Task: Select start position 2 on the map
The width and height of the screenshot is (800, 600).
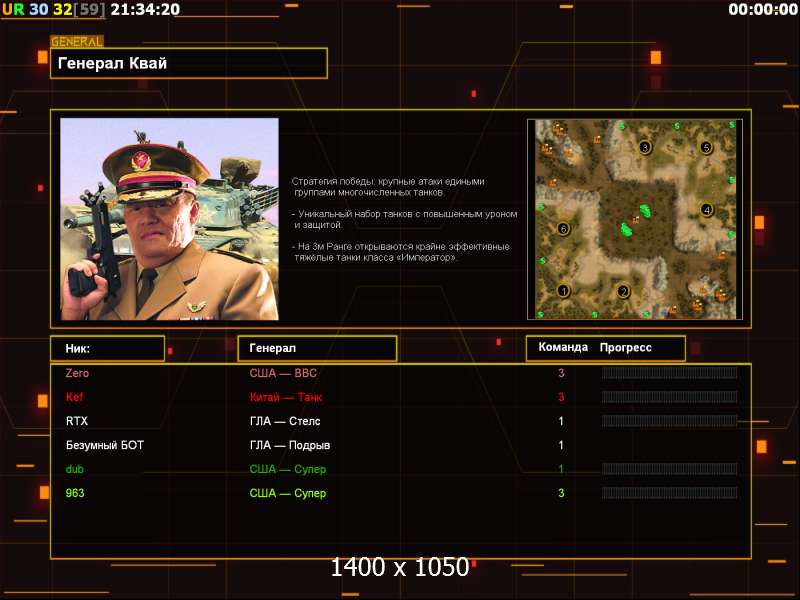Action: coord(623,292)
